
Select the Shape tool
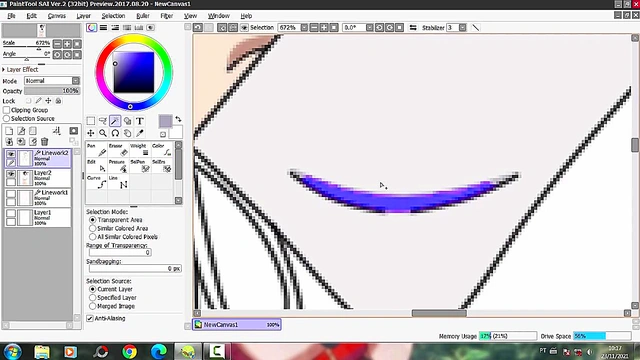[x=127, y=121]
